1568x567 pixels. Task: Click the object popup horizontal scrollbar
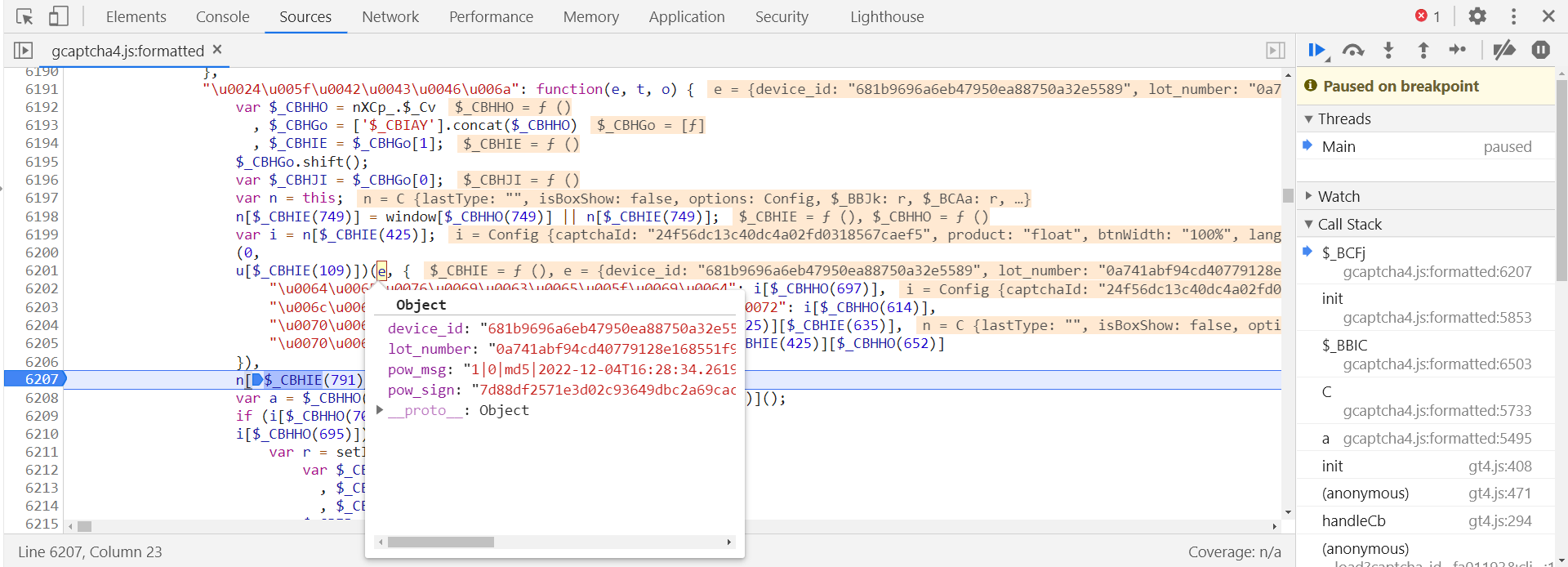click(441, 542)
